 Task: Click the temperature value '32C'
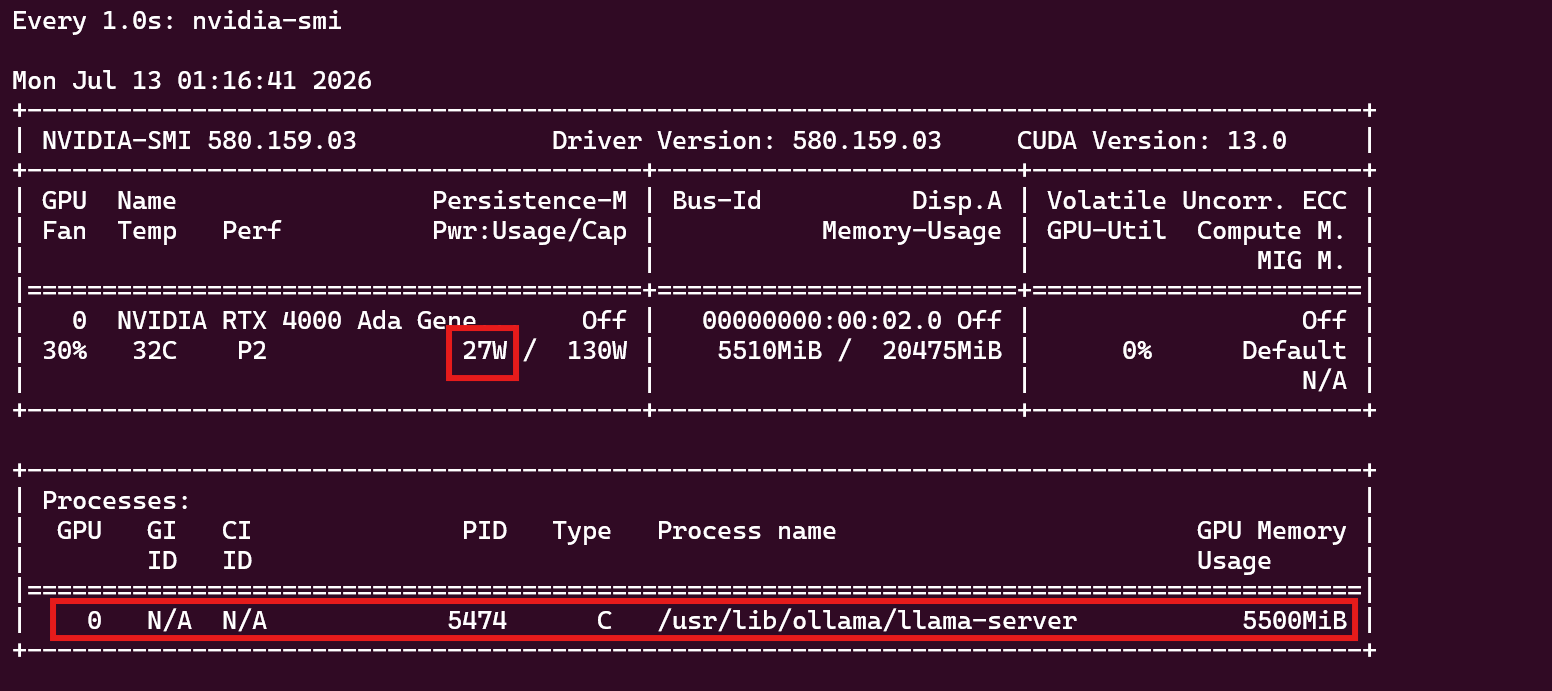pos(154,351)
